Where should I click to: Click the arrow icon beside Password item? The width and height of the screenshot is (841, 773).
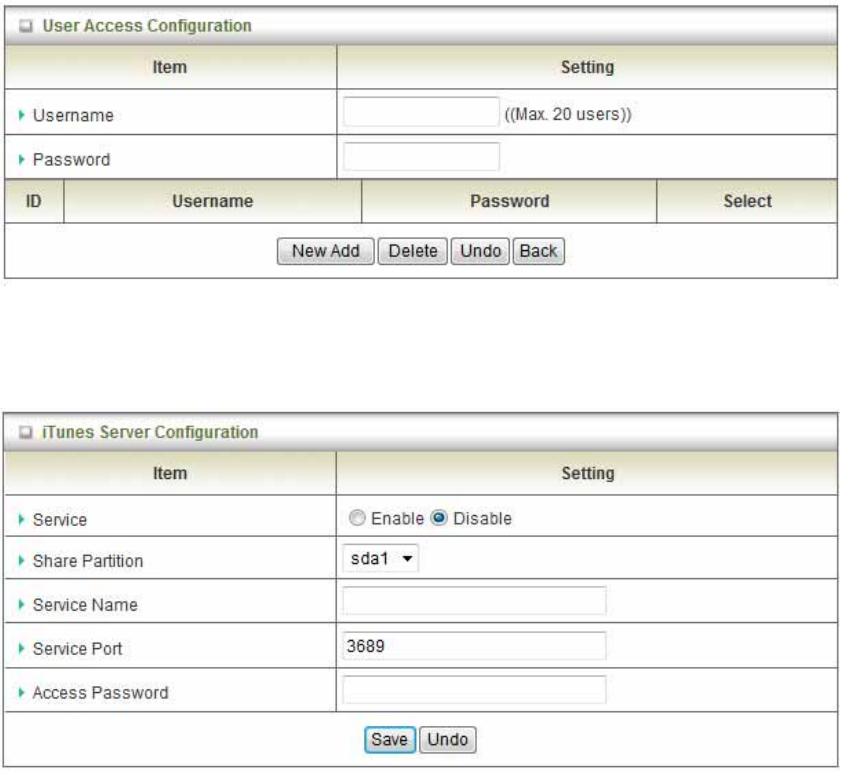pyautogui.click(x=21, y=159)
